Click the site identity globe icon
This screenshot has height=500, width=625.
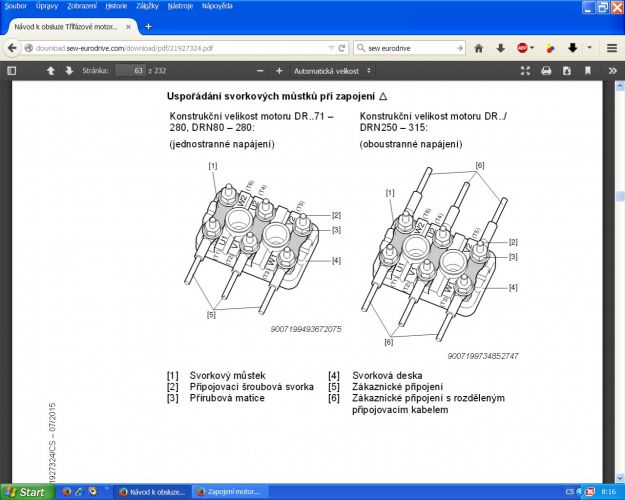28,48
